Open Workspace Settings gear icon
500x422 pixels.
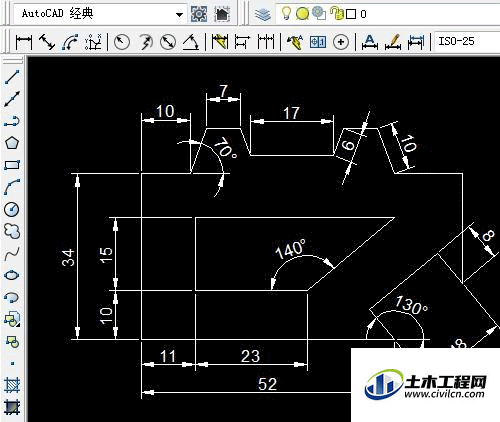click(199, 14)
